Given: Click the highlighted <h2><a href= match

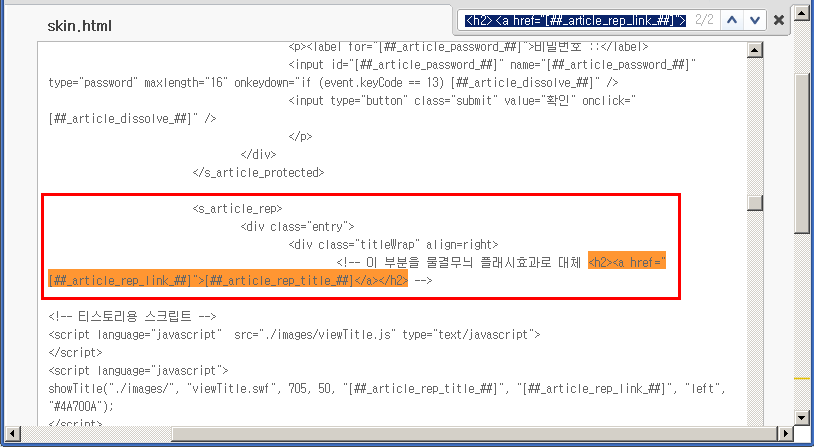Looking at the screenshot, I should point(627,263).
